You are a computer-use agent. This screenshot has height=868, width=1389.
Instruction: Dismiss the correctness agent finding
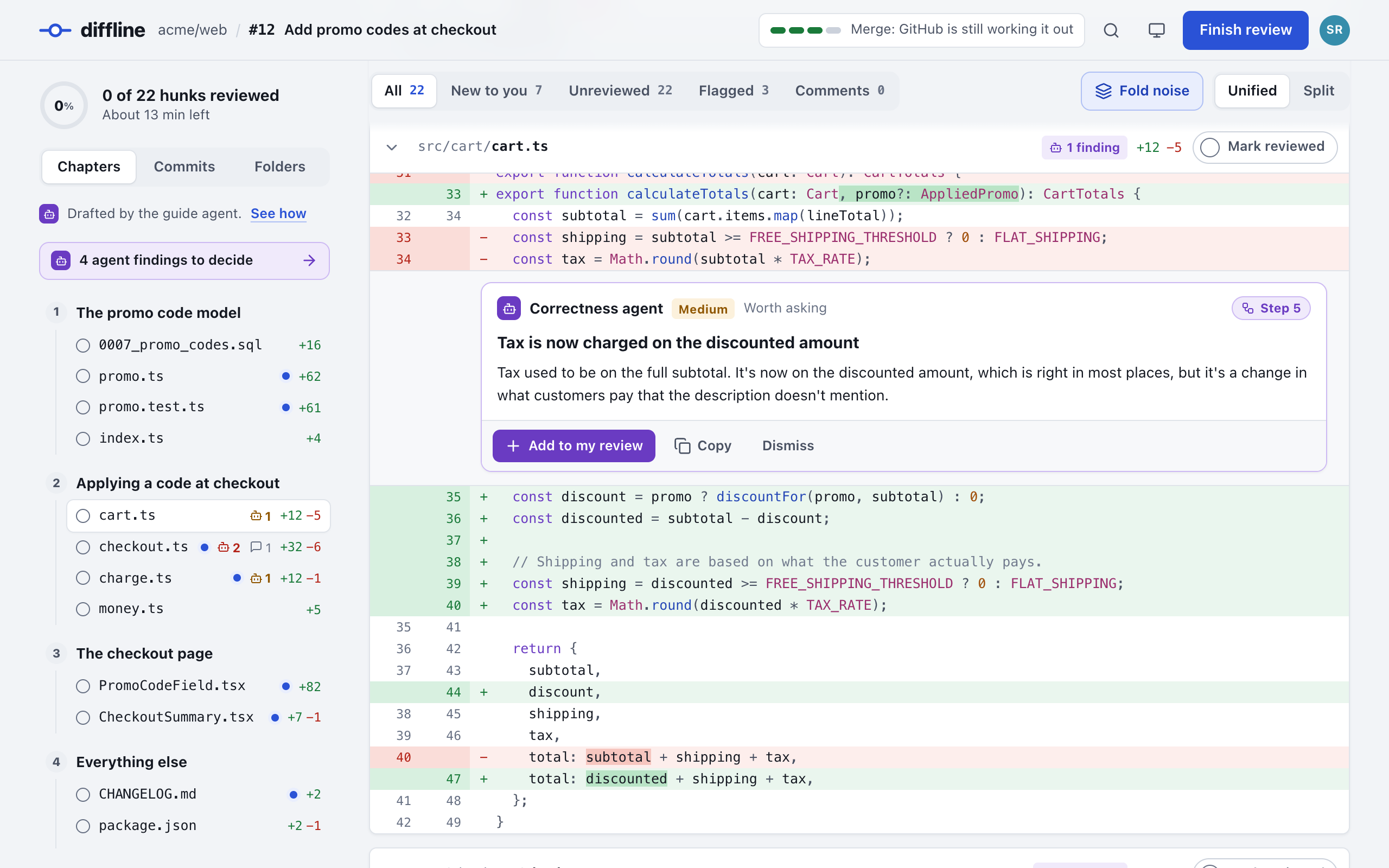[x=787, y=445]
